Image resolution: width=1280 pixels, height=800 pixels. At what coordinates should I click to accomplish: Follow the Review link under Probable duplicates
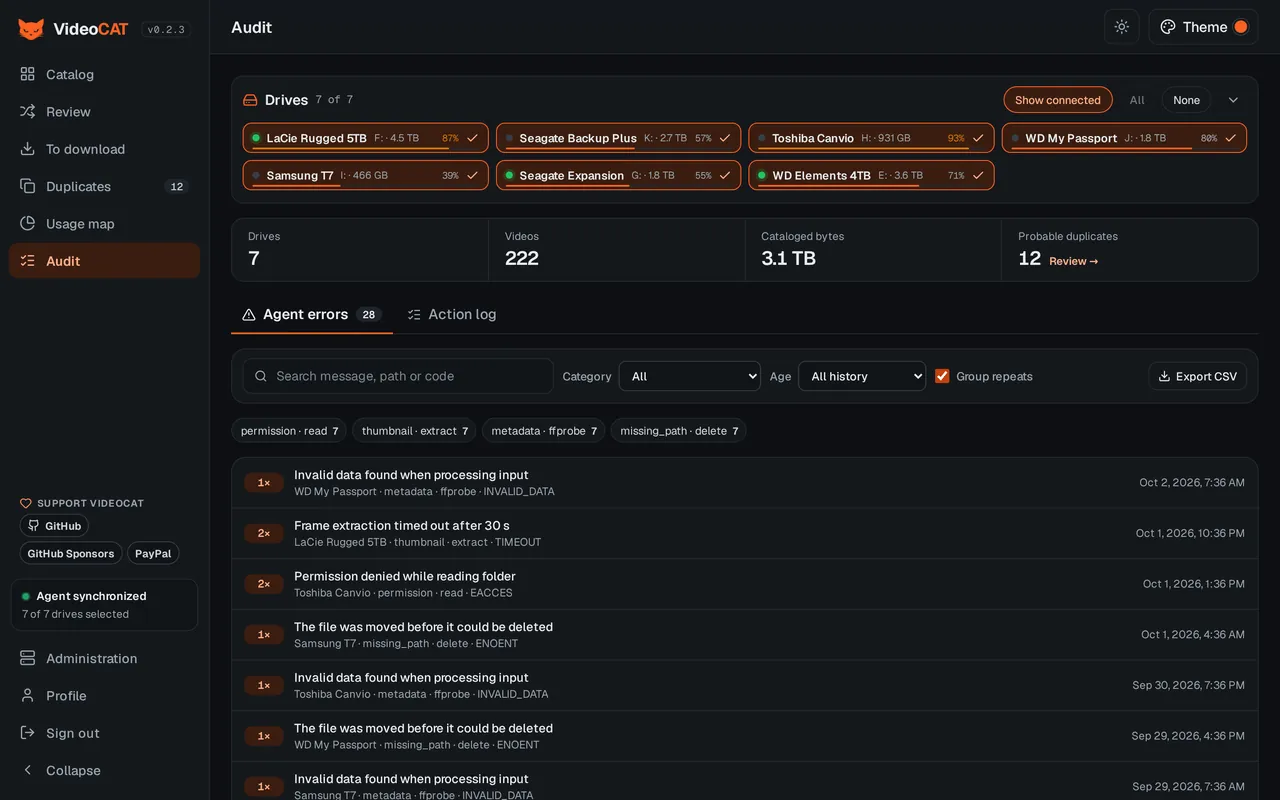click(1074, 261)
